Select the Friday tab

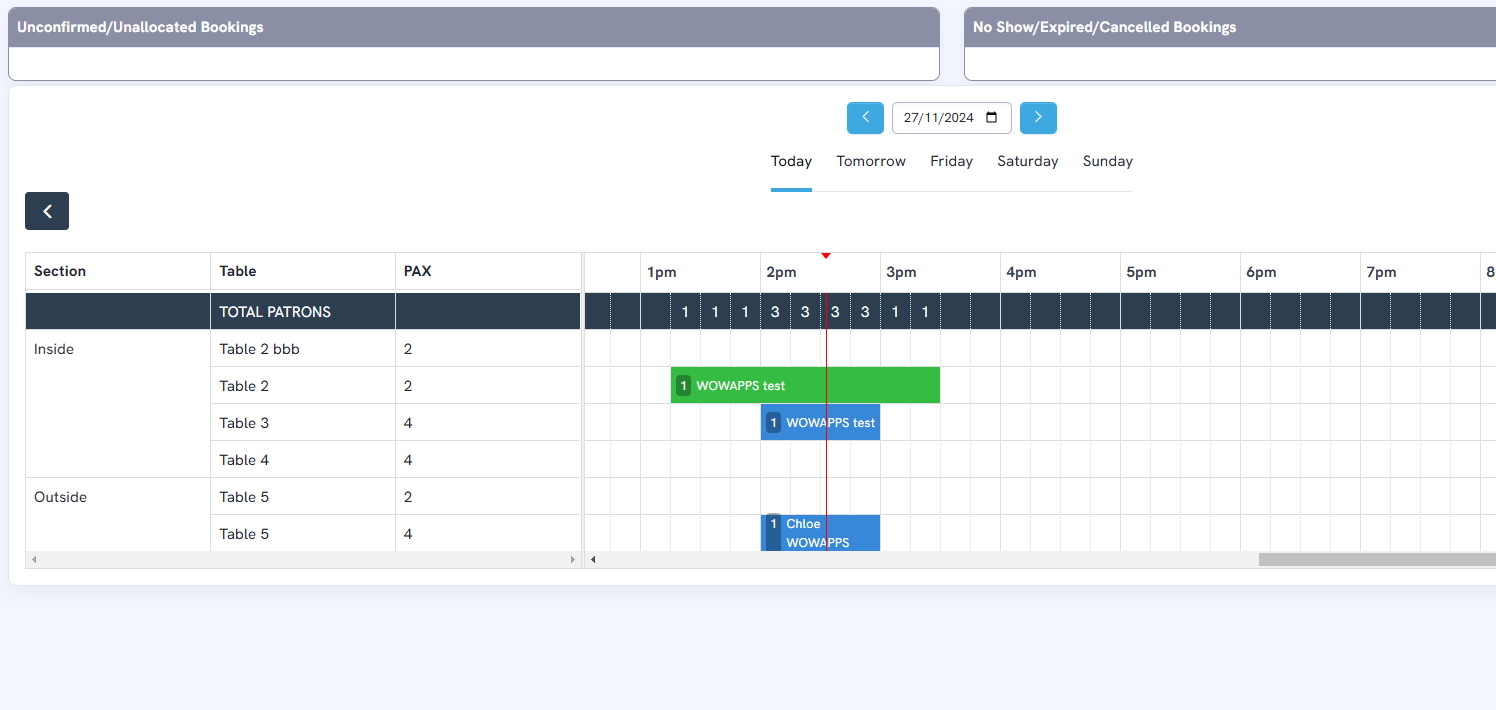pyautogui.click(x=951, y=161)
